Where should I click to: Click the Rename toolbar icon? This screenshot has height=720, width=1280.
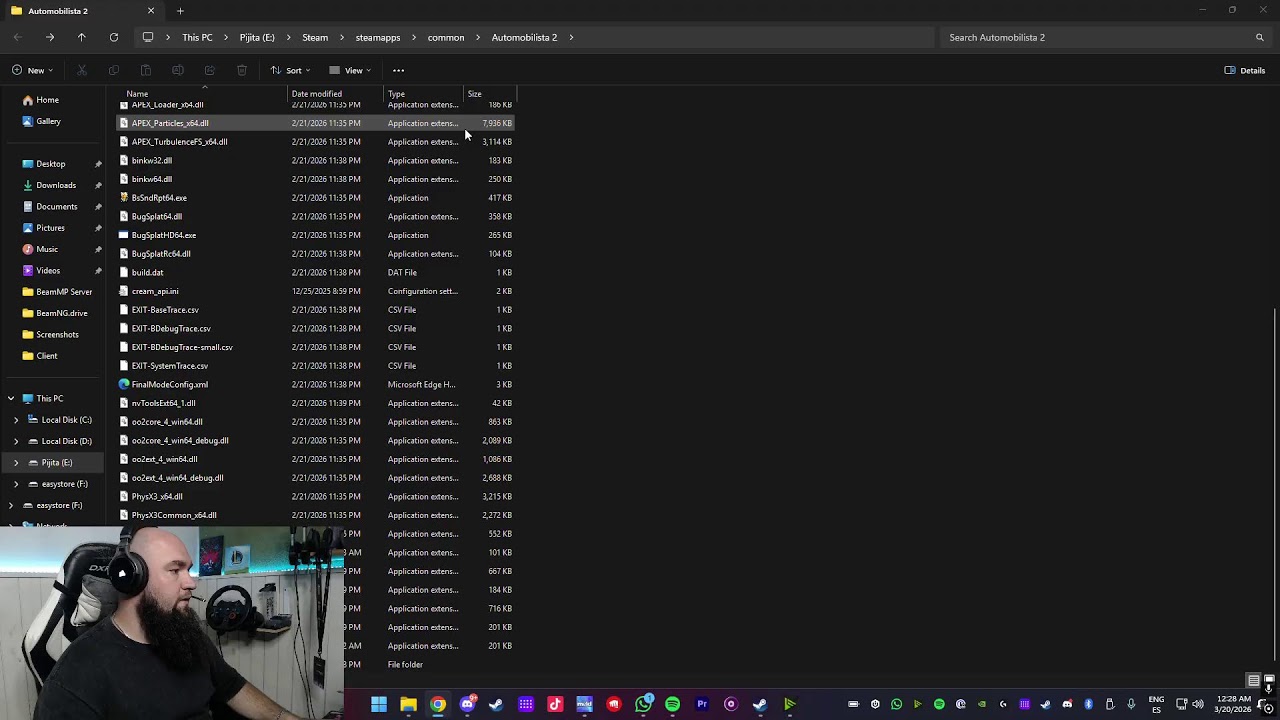pos(178,70)
